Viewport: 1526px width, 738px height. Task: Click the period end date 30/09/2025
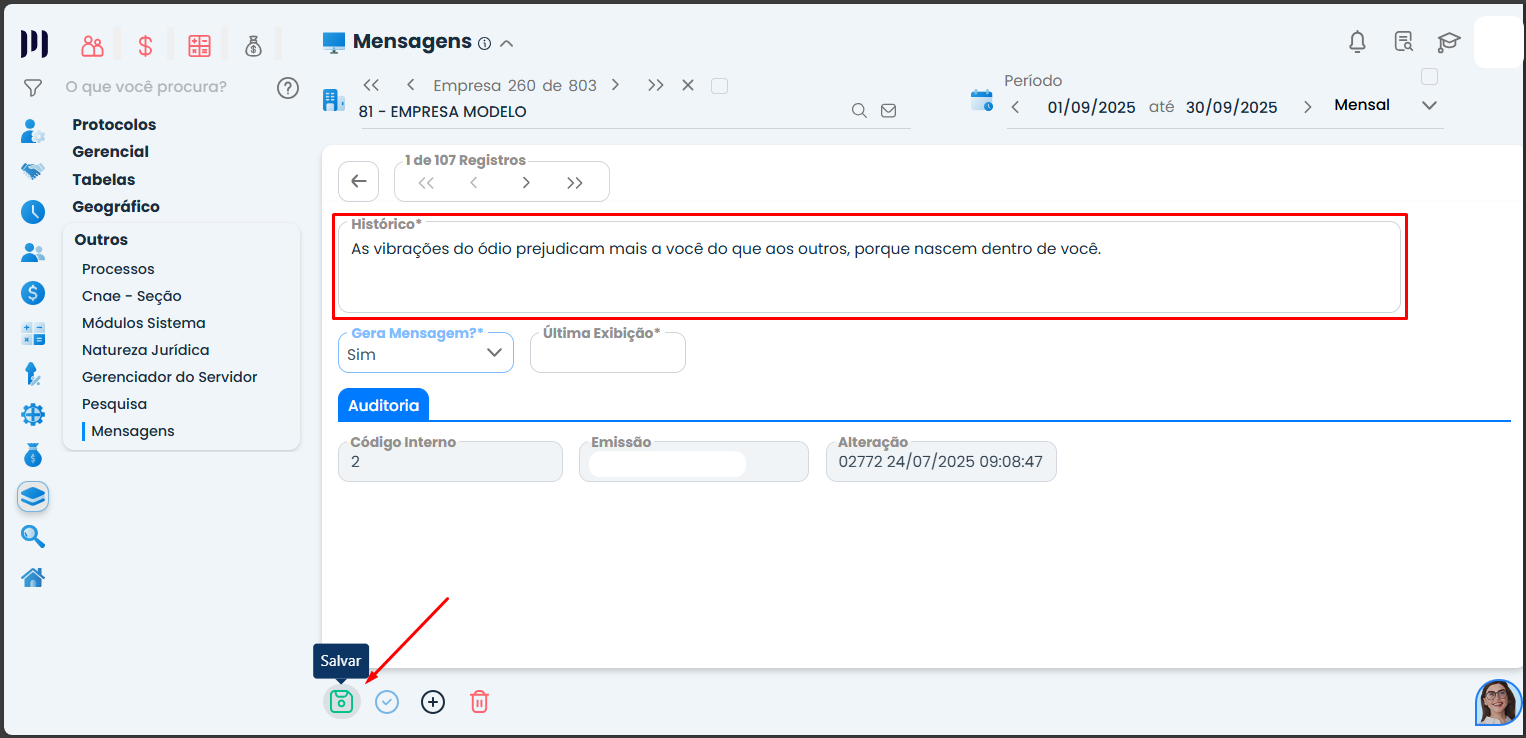coord(1232,107)
